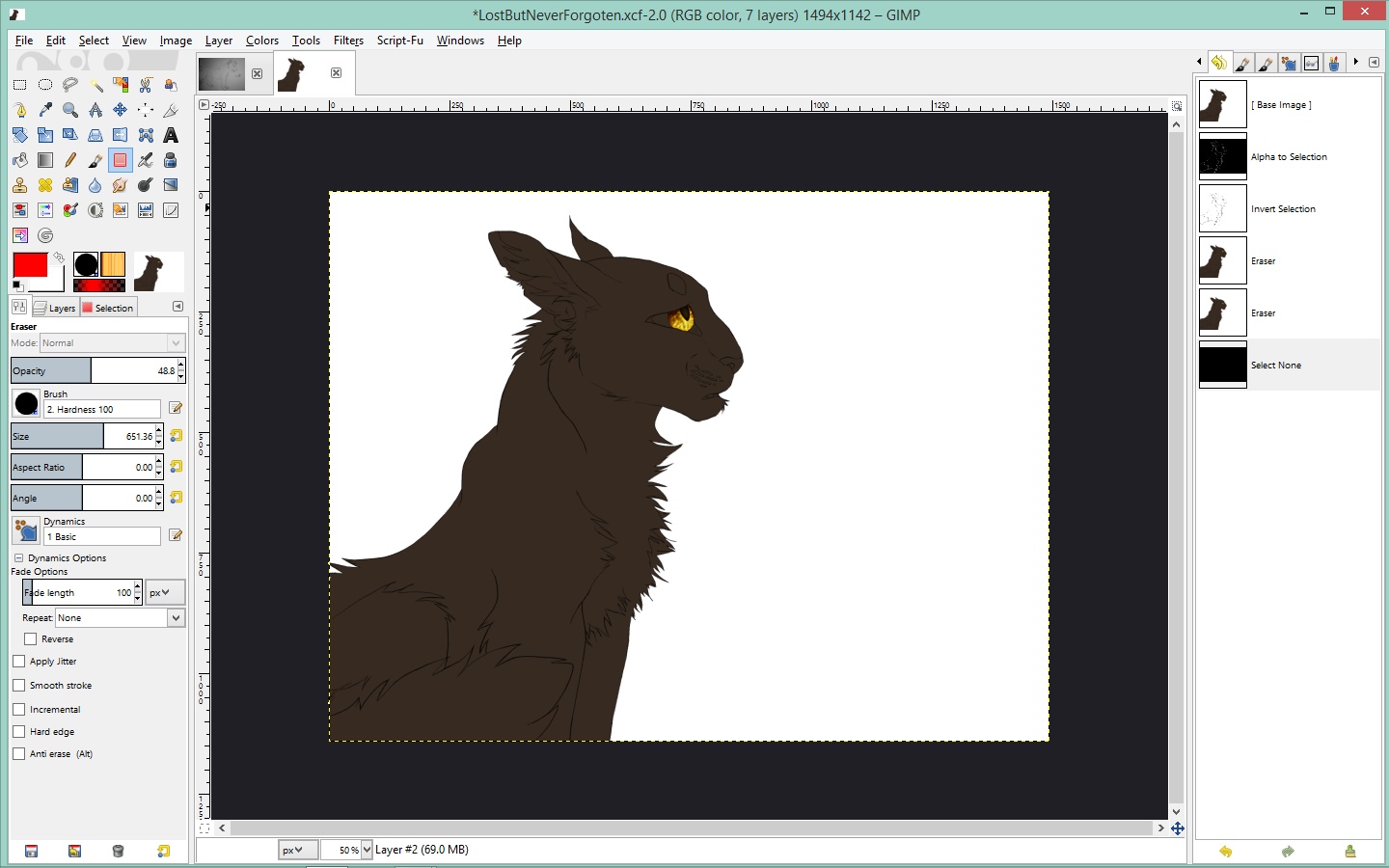
Task: Select the Free Select lasso tool
Action: click(x=70, y=85)
